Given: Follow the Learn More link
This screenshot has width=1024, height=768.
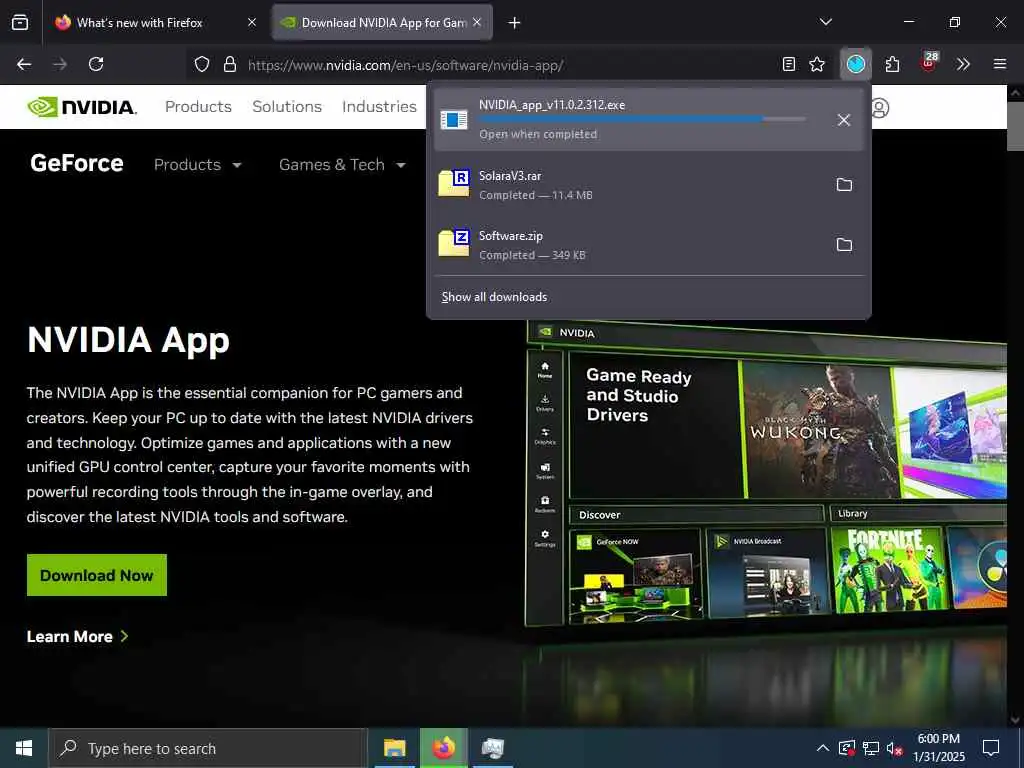Looking at the screenshot, I should pos(77,636).
